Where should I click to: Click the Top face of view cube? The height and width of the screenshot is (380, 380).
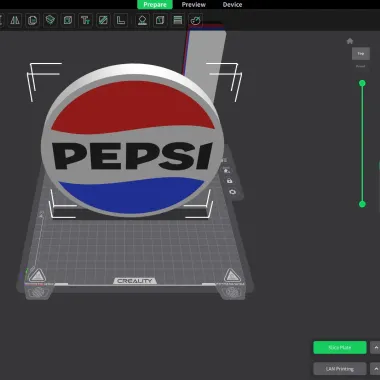tap(361, 54)
